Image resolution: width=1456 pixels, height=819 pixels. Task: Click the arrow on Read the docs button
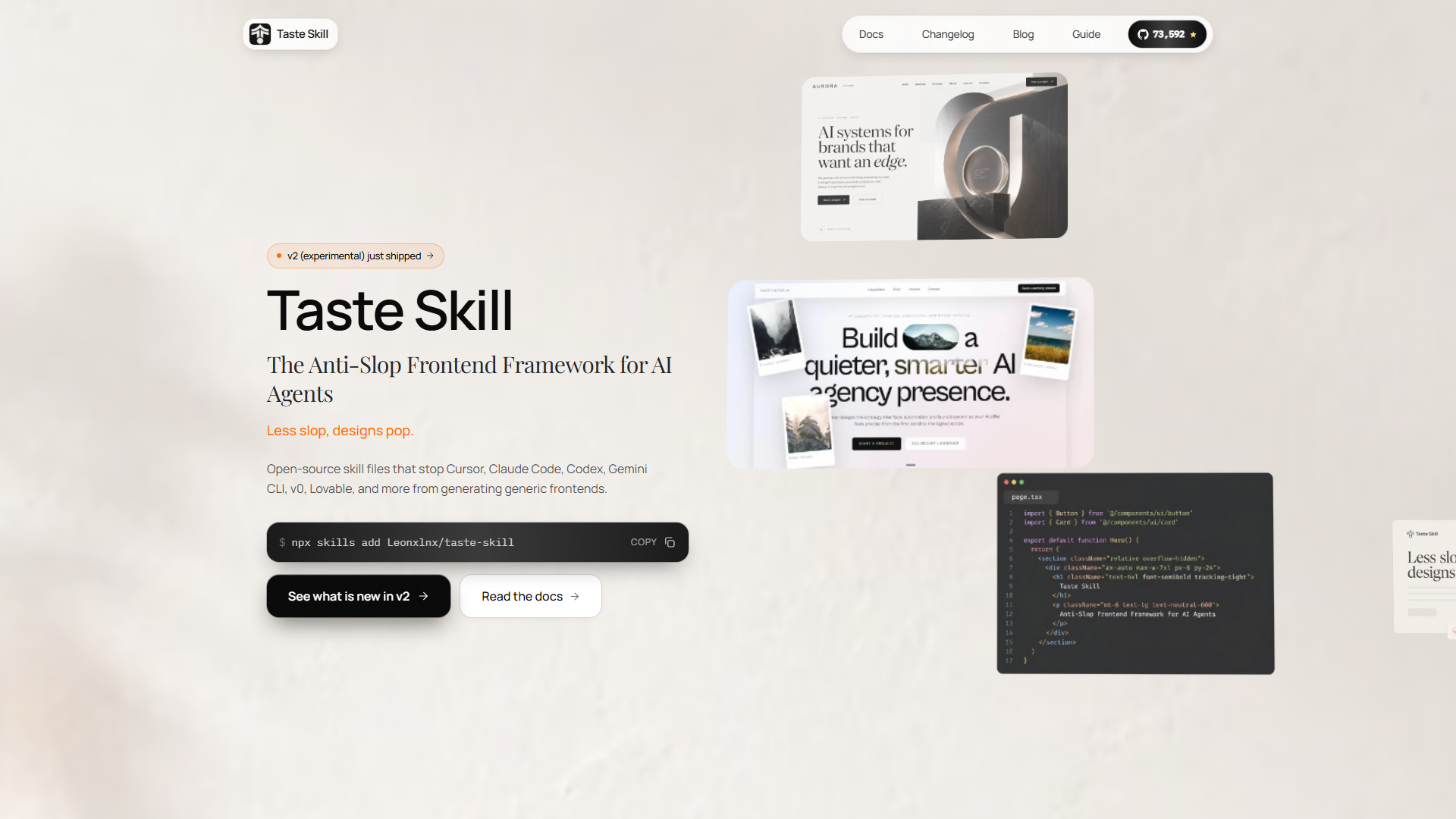coord(575,596)
